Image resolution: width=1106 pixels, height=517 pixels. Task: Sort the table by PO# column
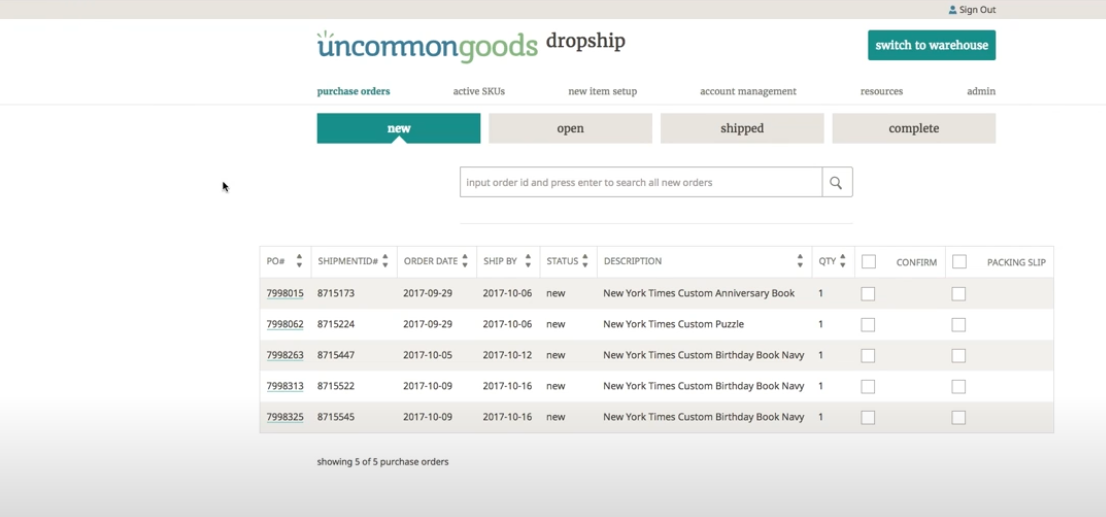[x=299, y=261]
